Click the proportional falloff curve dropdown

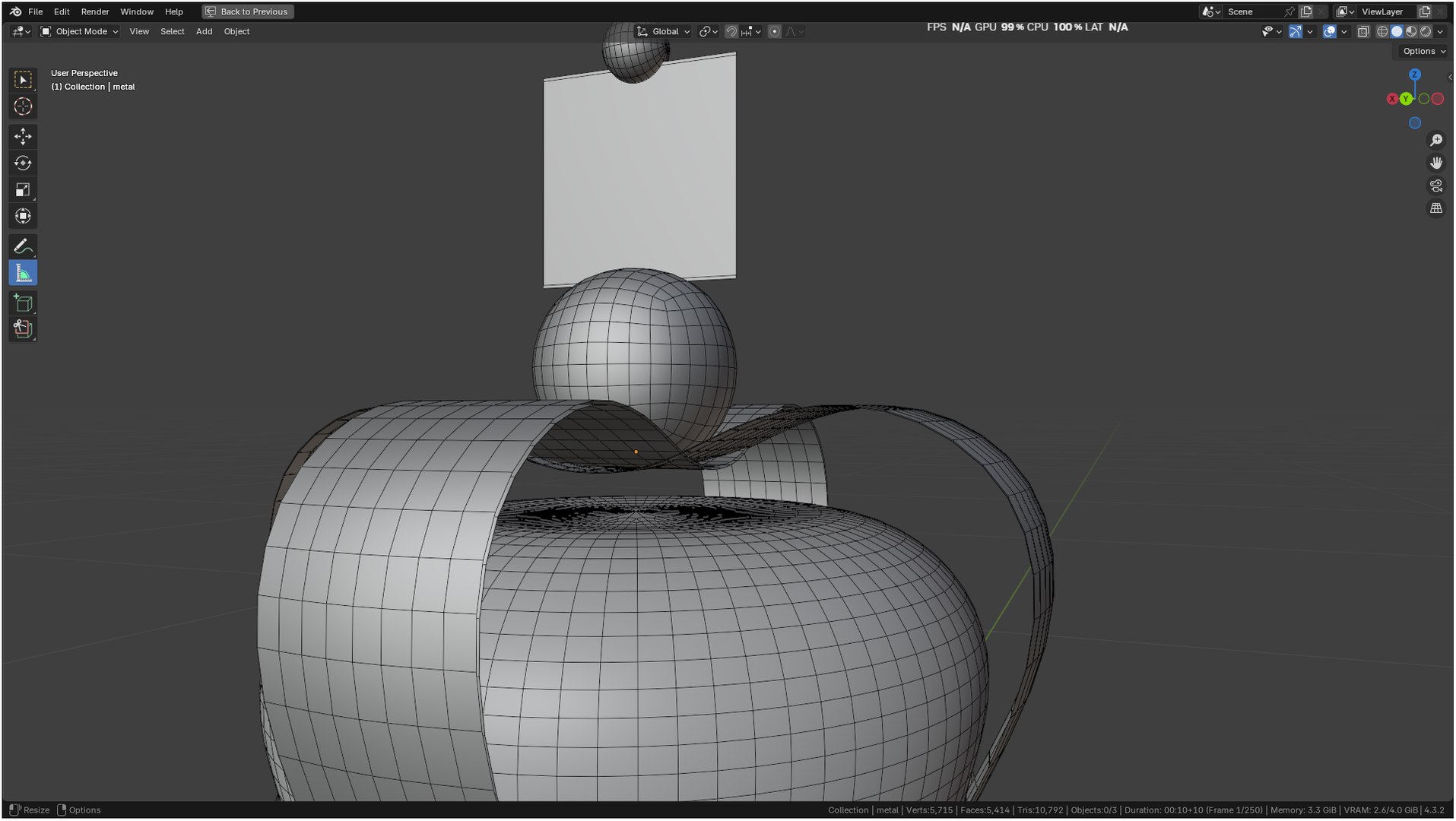[795, 31]
